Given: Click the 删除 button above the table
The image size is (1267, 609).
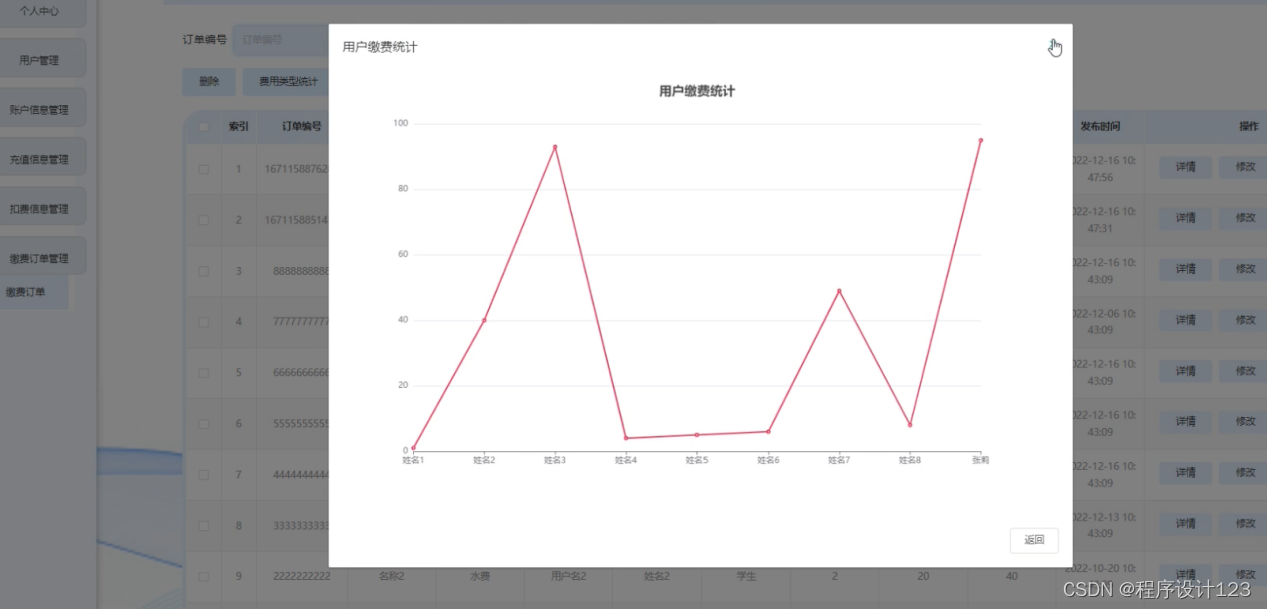Looking at the screenshot, I should pos(209,82).
